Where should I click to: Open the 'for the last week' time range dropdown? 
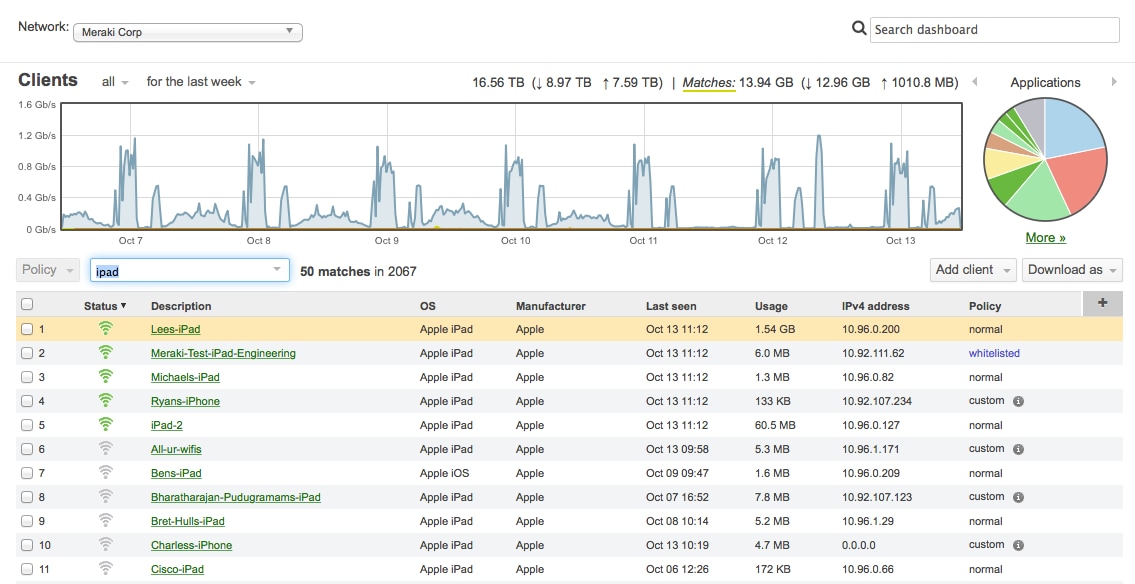[201, 82]
